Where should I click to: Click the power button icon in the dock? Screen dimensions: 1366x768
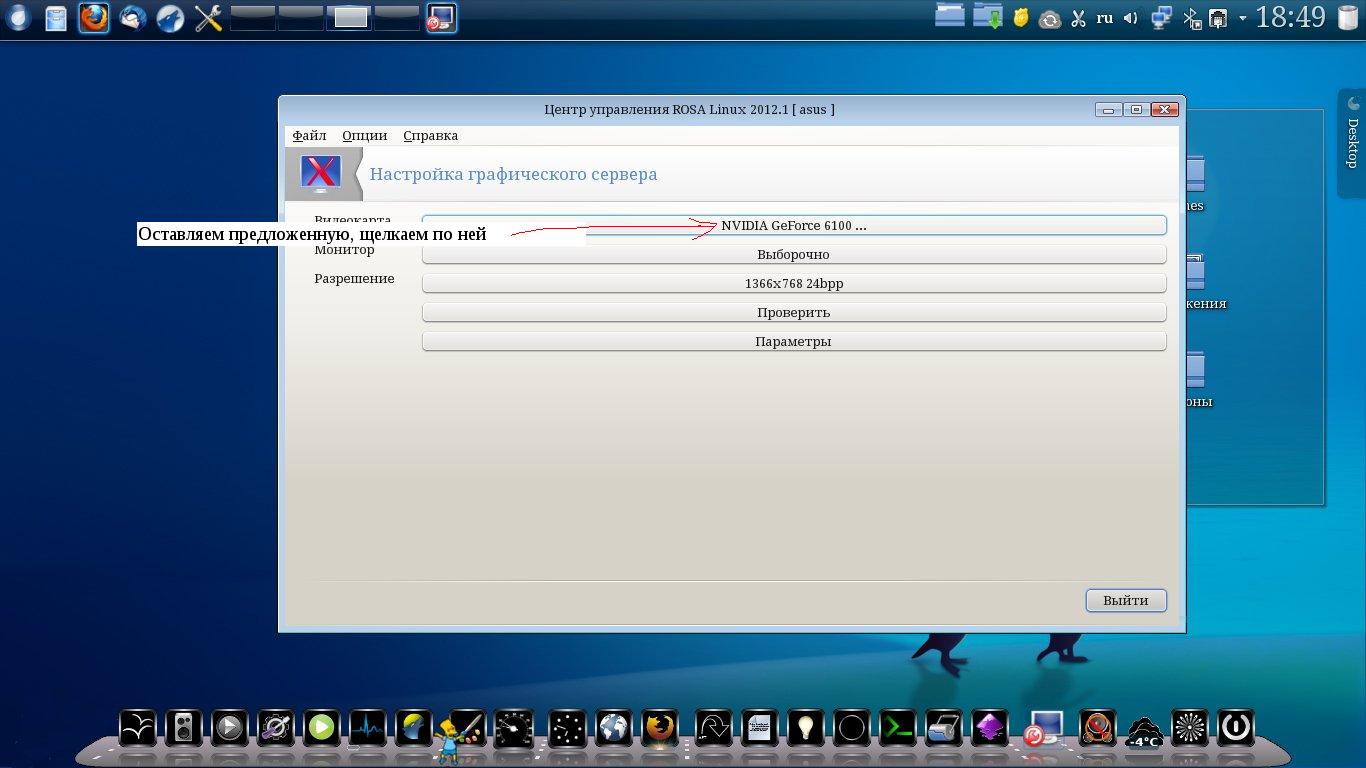click(x=1236, y=727)
